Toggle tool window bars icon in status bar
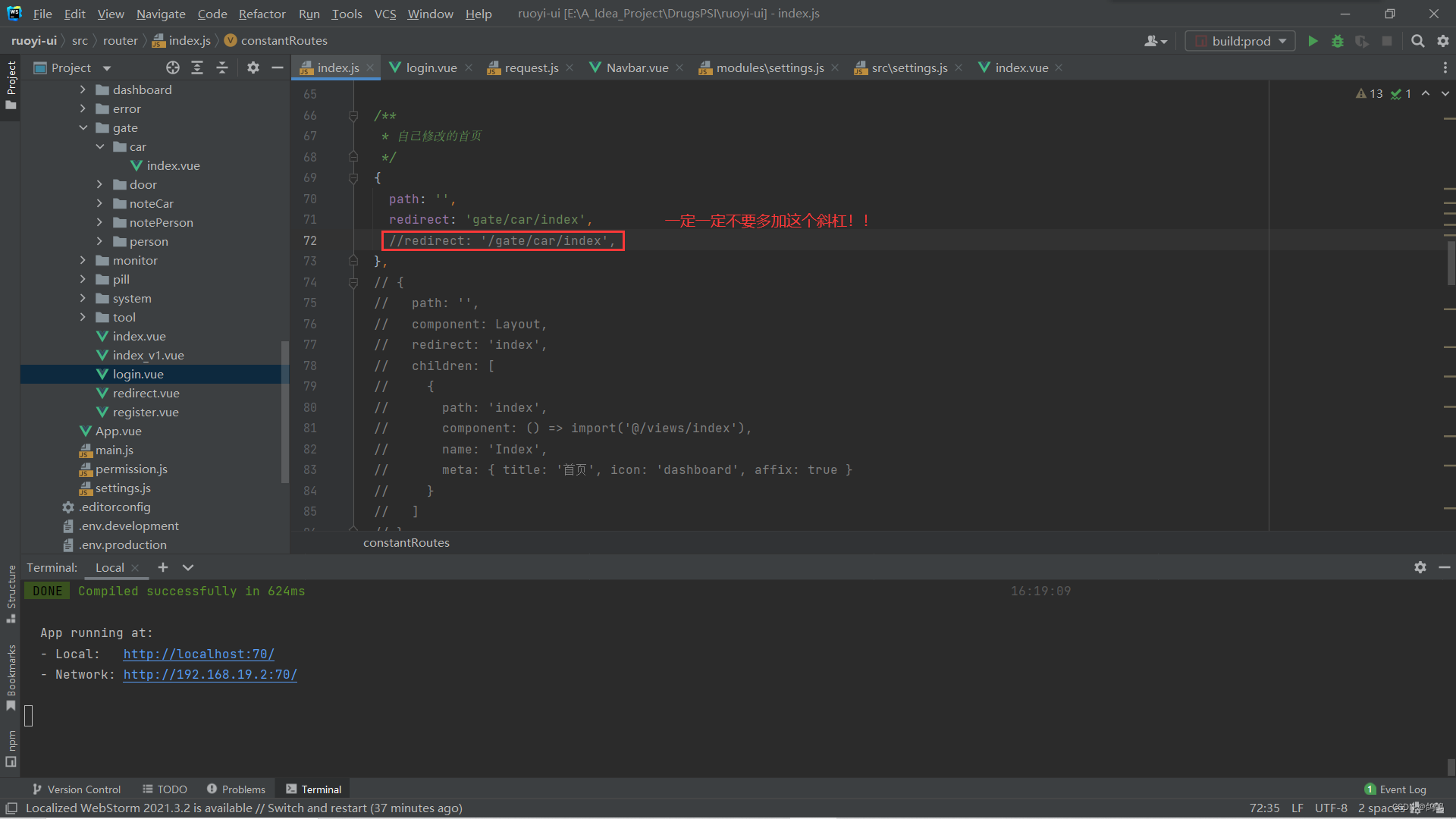Screen dimensions: 1456x819 click(11, 808)
